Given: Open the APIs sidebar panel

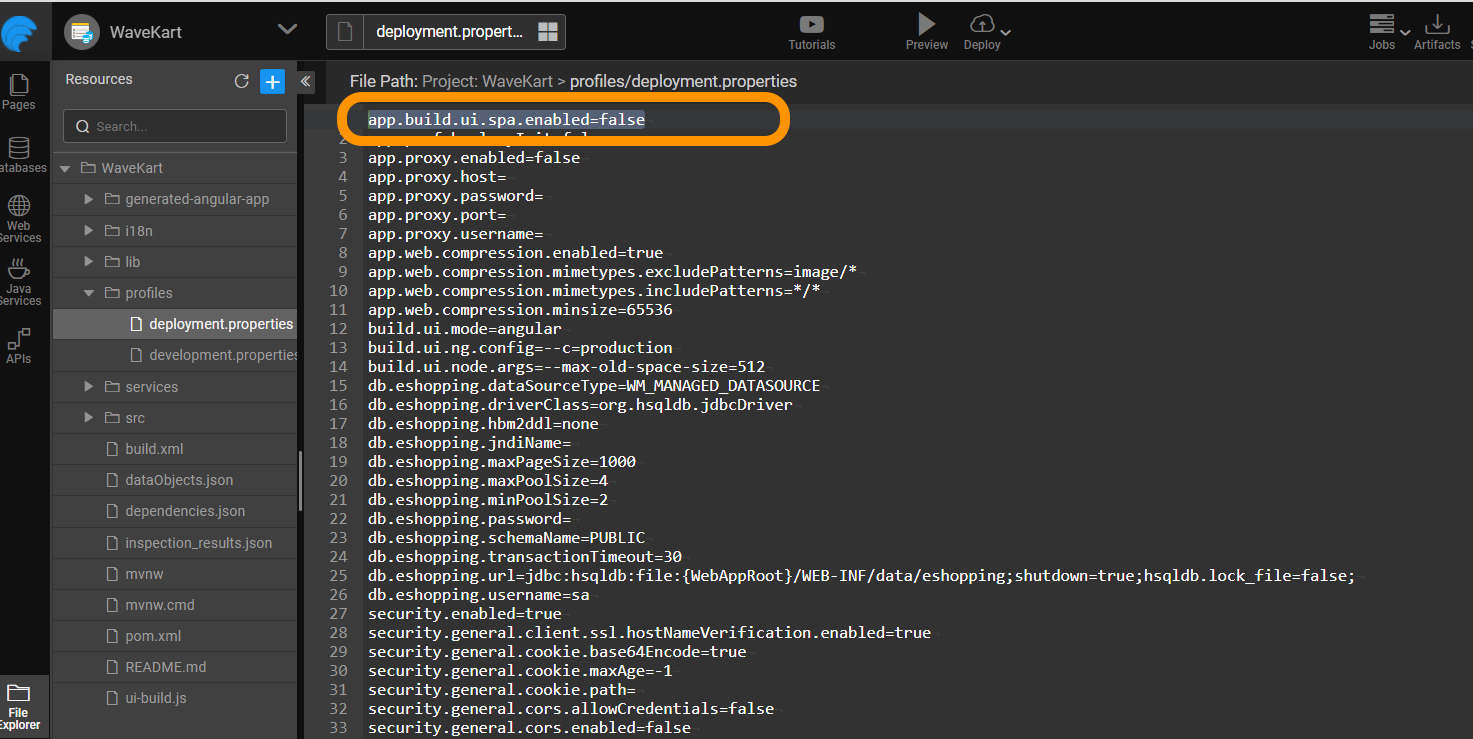Looking at the screenshot, I should pos(19,345).
